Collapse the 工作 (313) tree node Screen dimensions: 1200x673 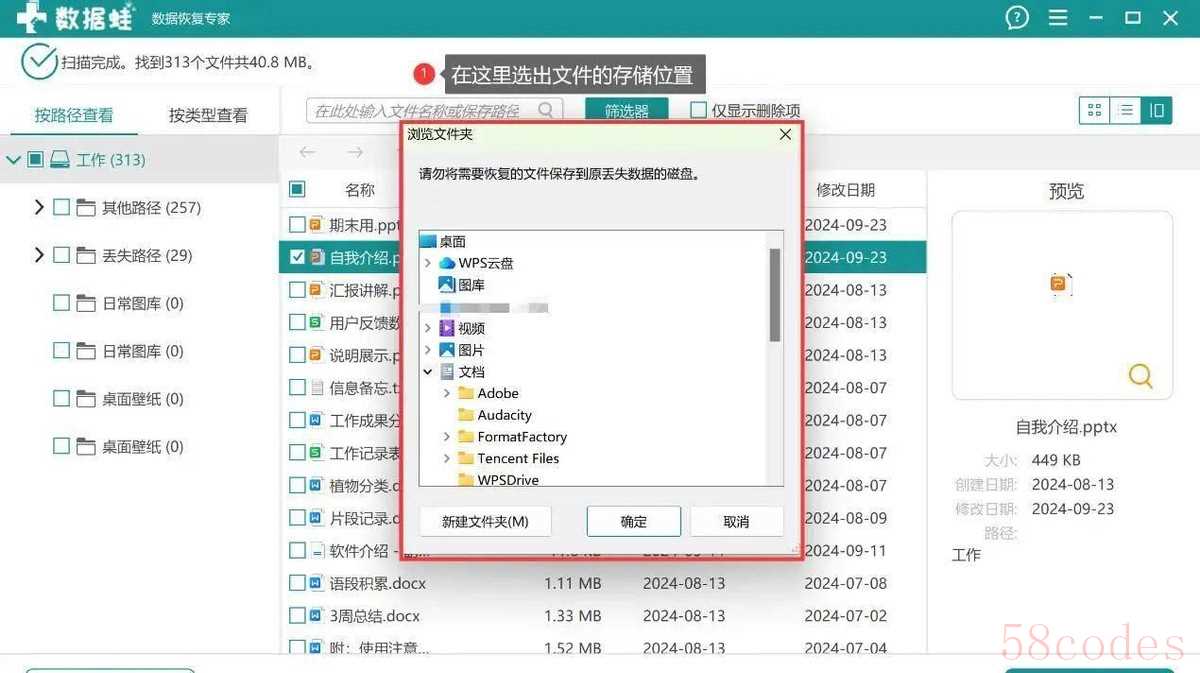coord(13,160)
